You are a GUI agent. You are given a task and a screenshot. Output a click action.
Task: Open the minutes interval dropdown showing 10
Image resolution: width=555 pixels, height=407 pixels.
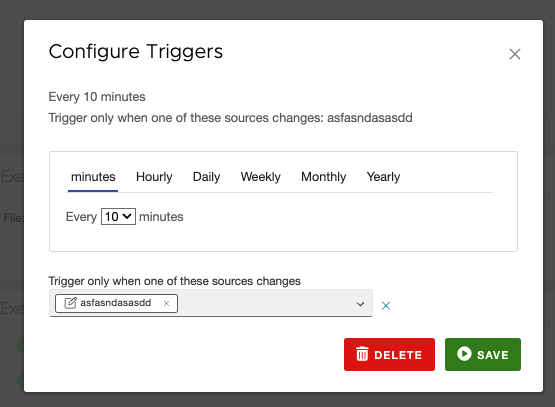(118, 217)
